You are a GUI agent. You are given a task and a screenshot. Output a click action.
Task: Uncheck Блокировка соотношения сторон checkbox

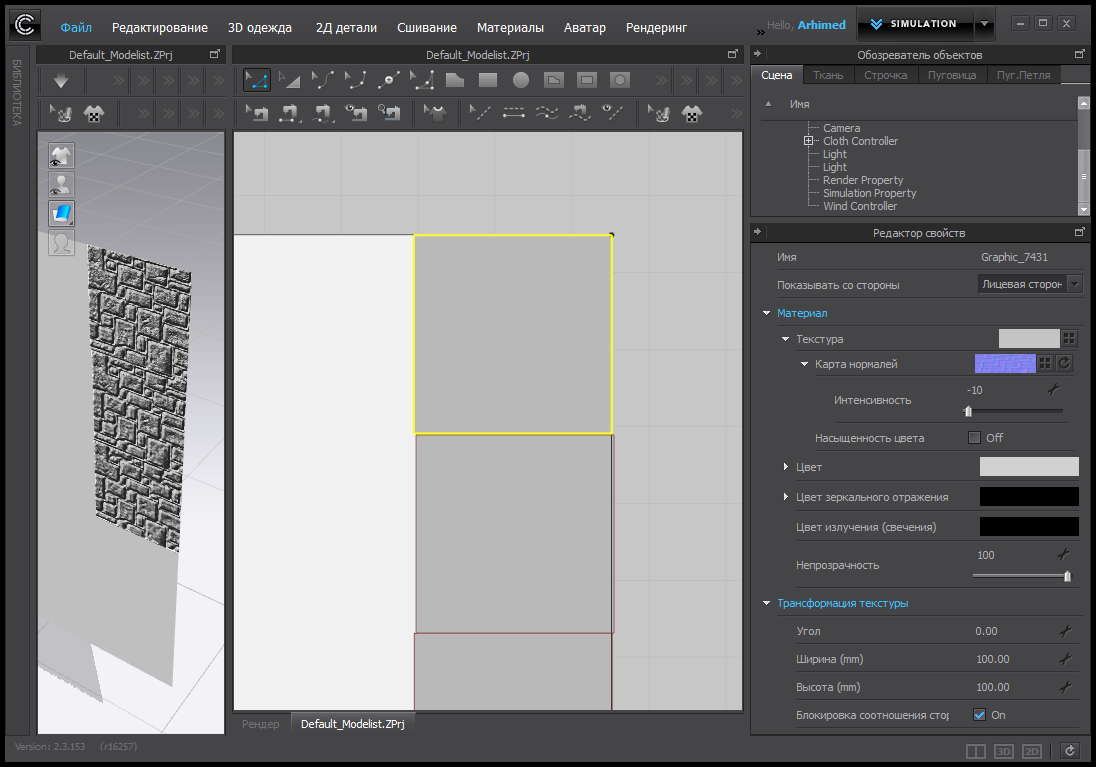[x=979, y=715]
